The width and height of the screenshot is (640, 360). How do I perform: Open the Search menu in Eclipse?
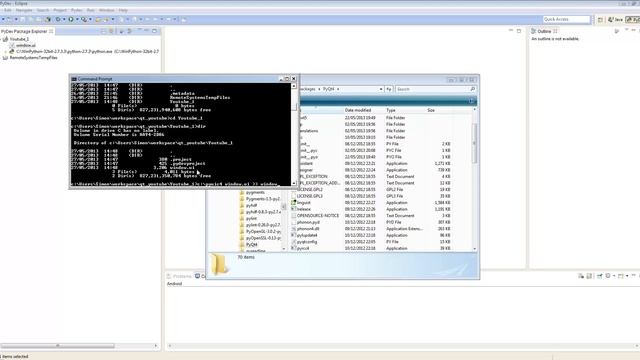(x=43, y=10)
